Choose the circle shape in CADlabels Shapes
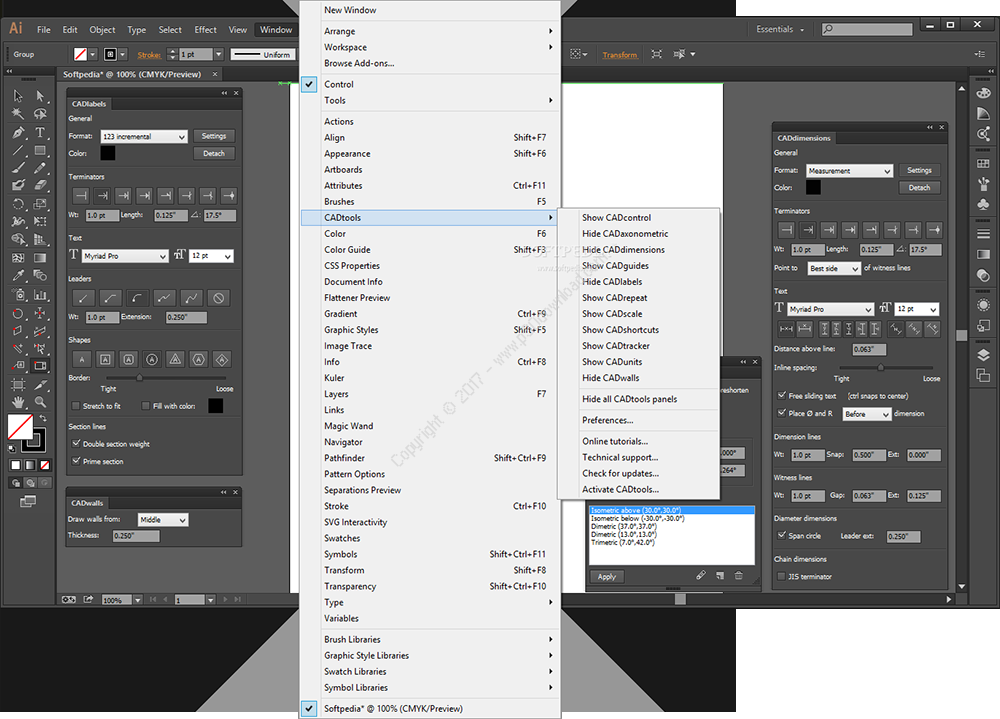Viewport: 1000px width, 719px height. click(152, 360)
